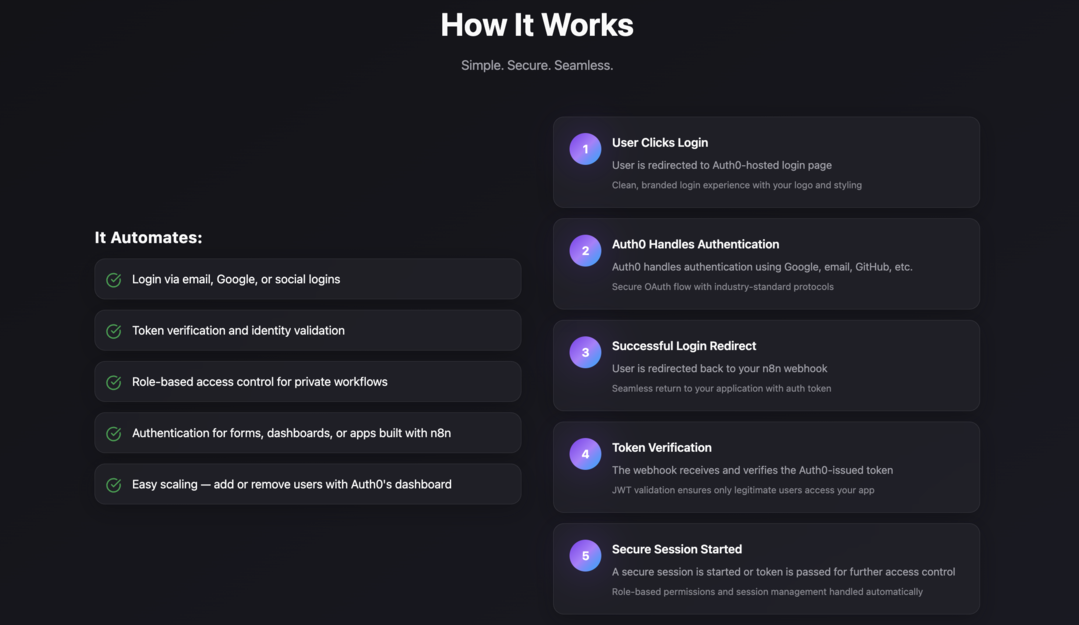The height and width of the screenshot is (625, 1079).
Task: Click the Token Verification heading
Action: pos(661,447)
